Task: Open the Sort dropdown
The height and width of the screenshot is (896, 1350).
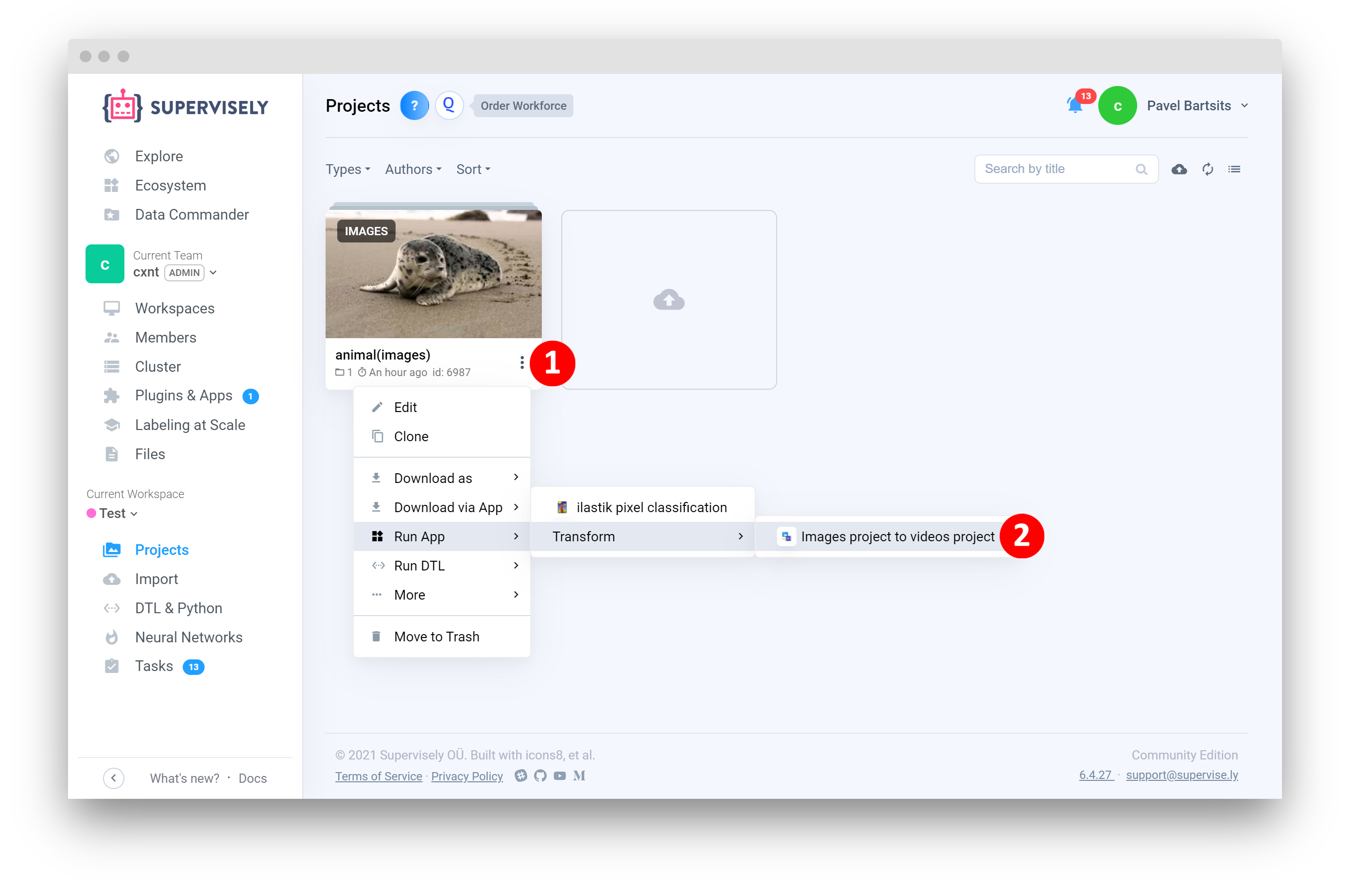Action: click(473, 169)
